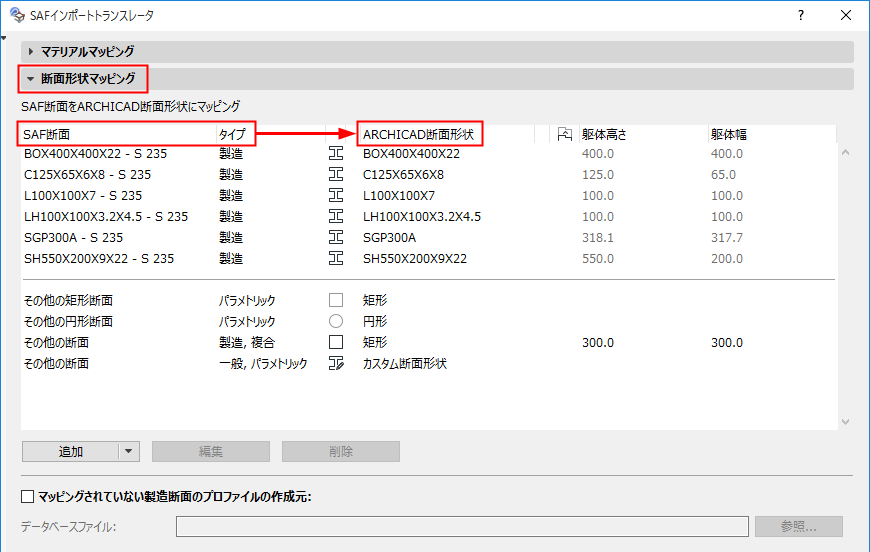Click type 製造, 複合 cell
The width and height of the screenshot is (870, 552).
tap(247, 342)
